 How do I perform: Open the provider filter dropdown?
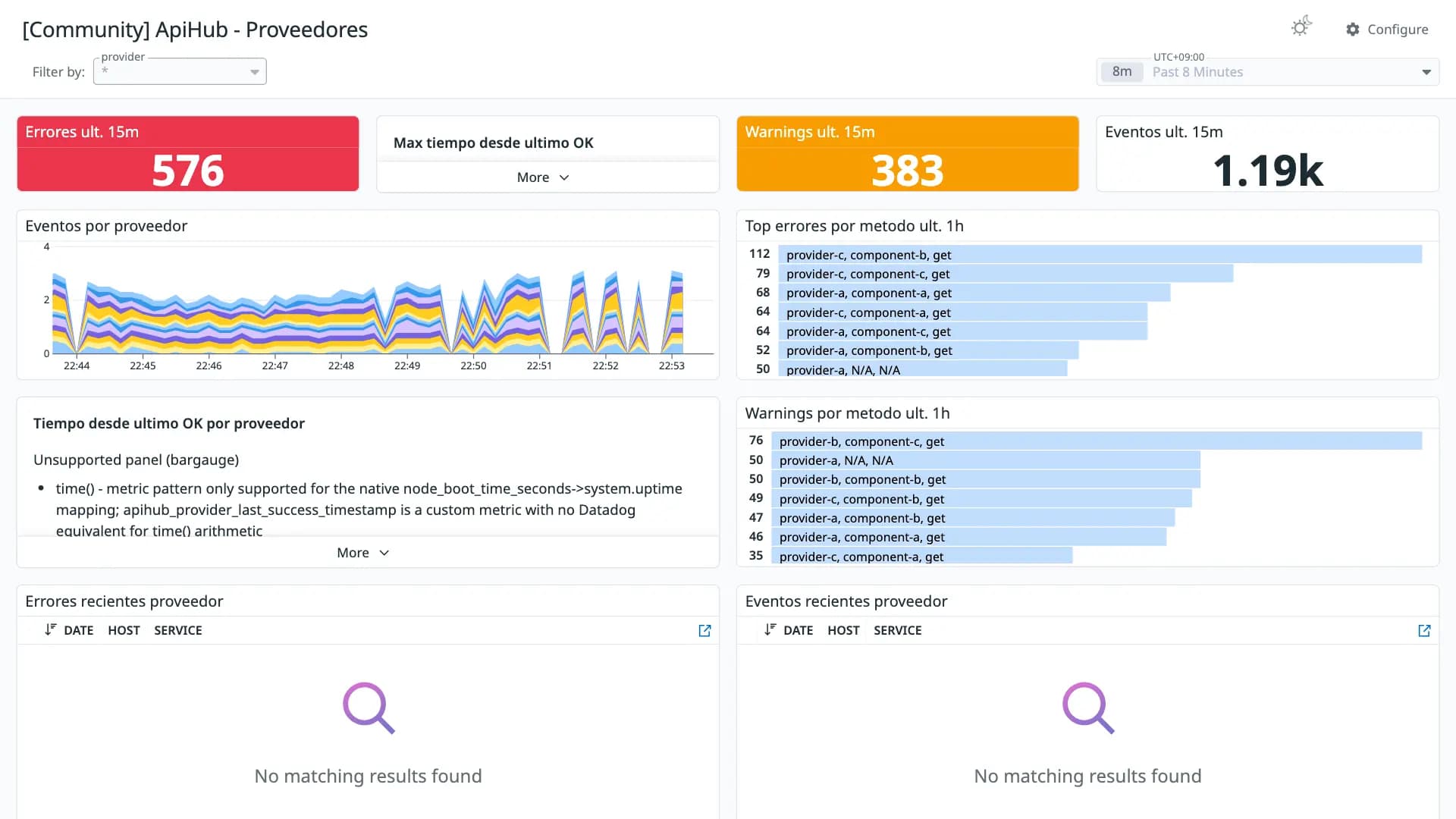[180, 71]
